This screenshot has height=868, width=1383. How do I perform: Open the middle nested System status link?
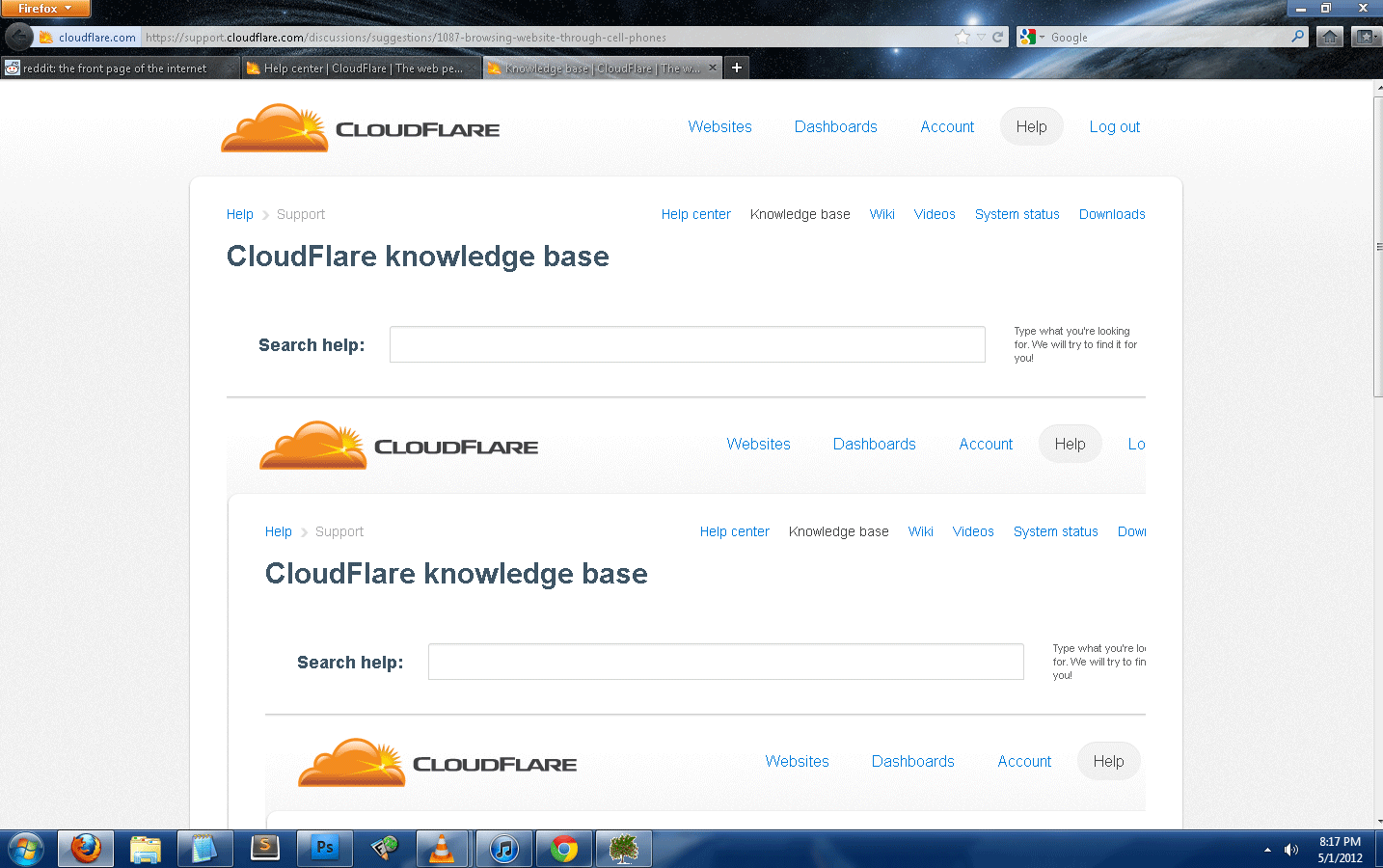click(x=1056, y=531)
